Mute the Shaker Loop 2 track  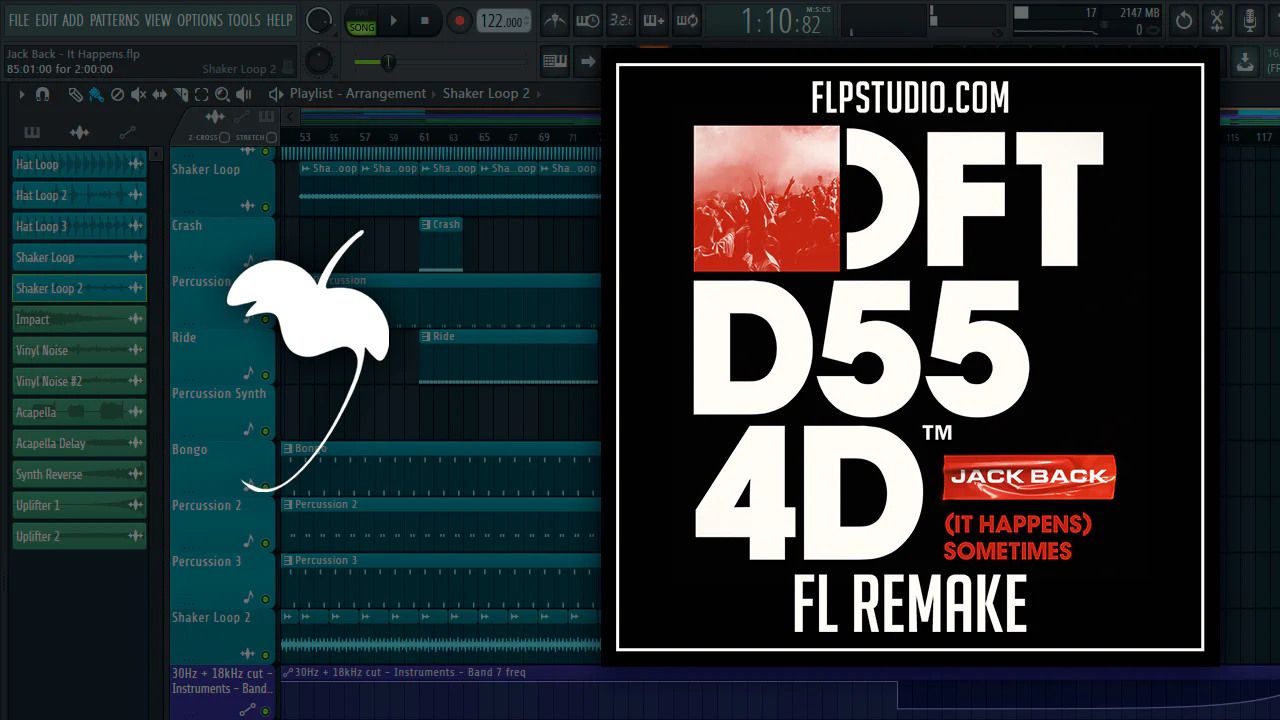pyautogui.click(x=265, y=655)
